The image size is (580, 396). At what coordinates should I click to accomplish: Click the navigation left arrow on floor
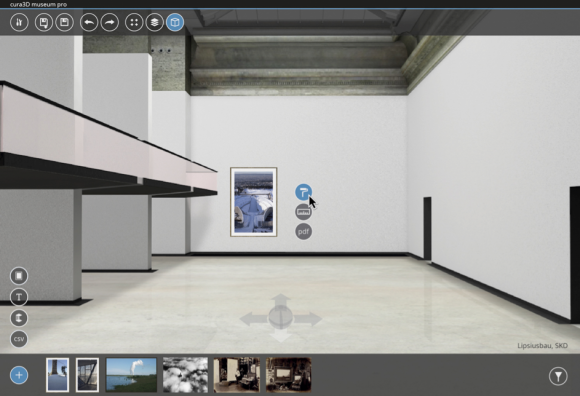point(253,319)
